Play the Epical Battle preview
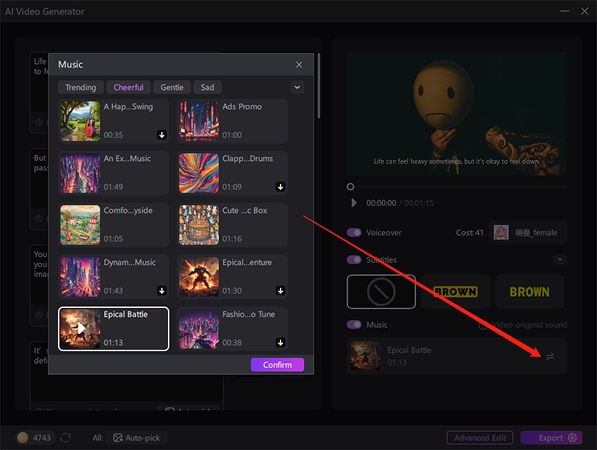The image size is (597, 450). 81,328
